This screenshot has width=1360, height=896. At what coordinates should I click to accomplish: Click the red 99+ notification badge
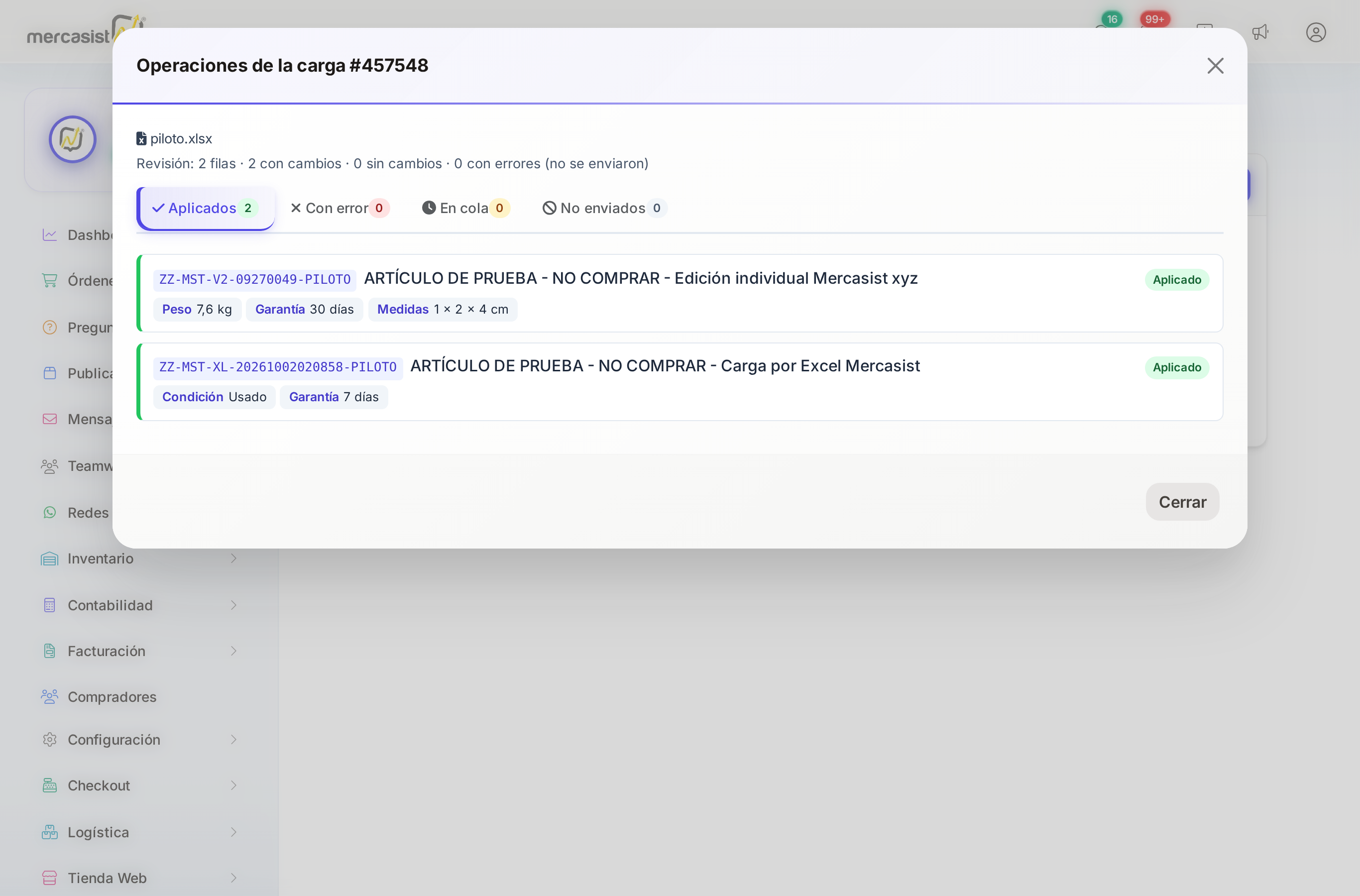click(x=1154, y=19)
